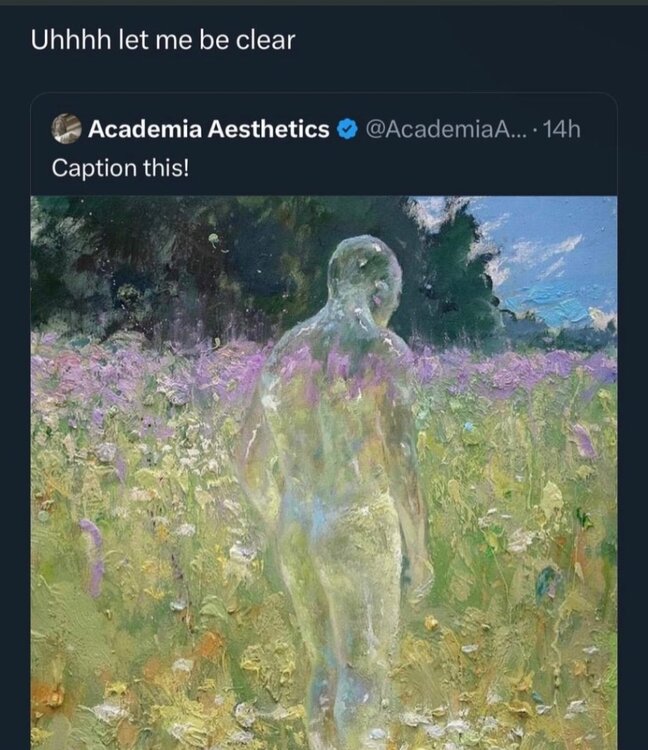Image resolution: width=648 pixels, height=750 pixels.
Task: Open the quoted painting image
Action: pyautogui.click(x=323, y=470)
